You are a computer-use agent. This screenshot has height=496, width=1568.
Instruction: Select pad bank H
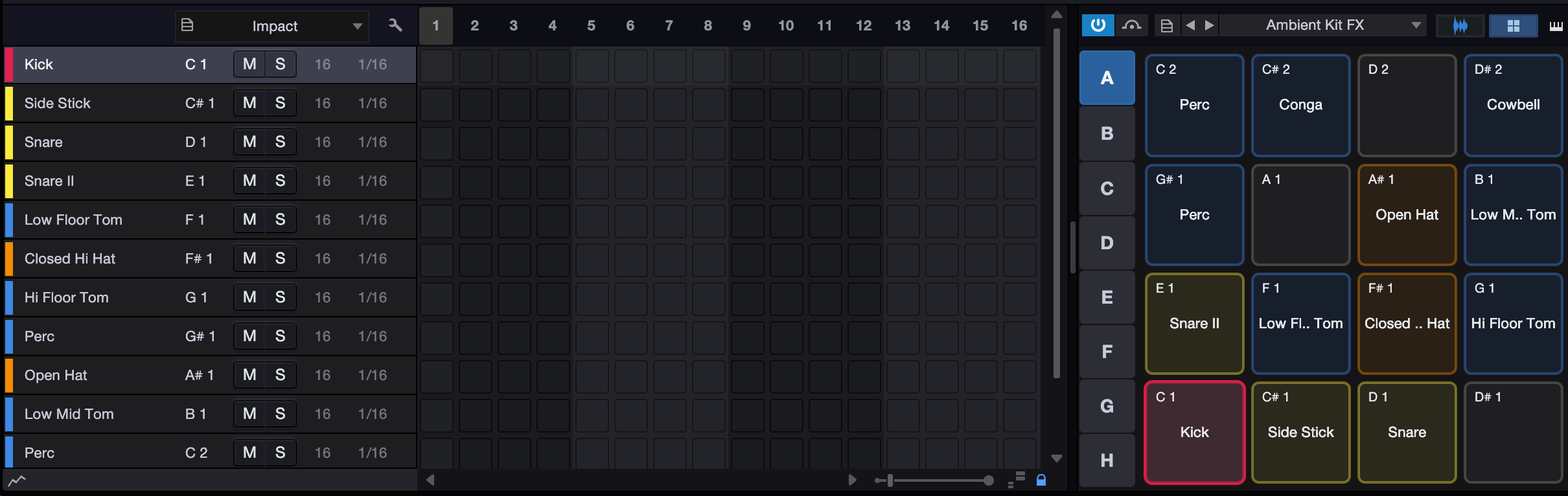1107,460
